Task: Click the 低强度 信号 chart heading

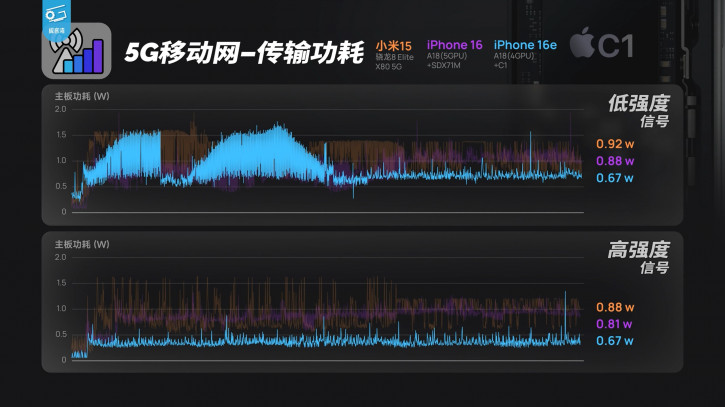Action: pyautogui.click(x=639, y=111)
